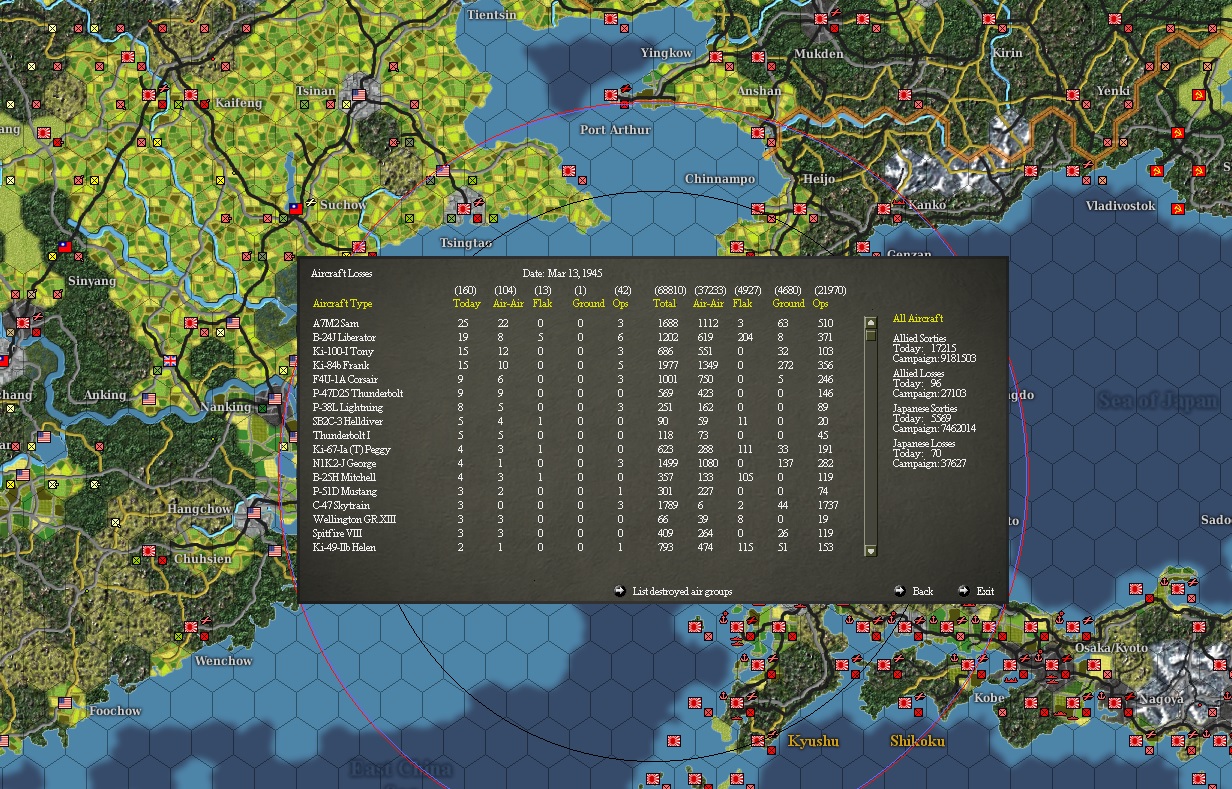This screenshot has width=1232, height=789.
Task: Sort by campaign Flak column header
Action: click(742, 303)
